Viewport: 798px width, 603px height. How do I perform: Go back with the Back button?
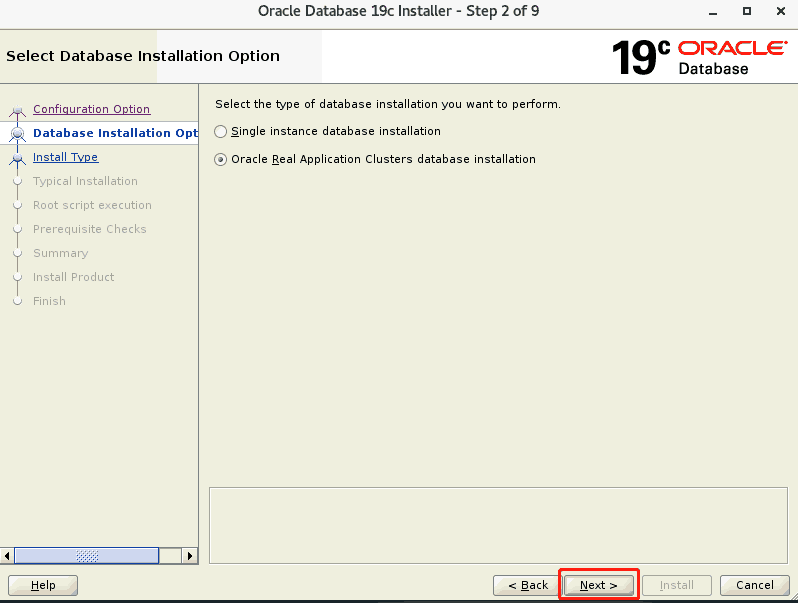[x=528, y=585]
